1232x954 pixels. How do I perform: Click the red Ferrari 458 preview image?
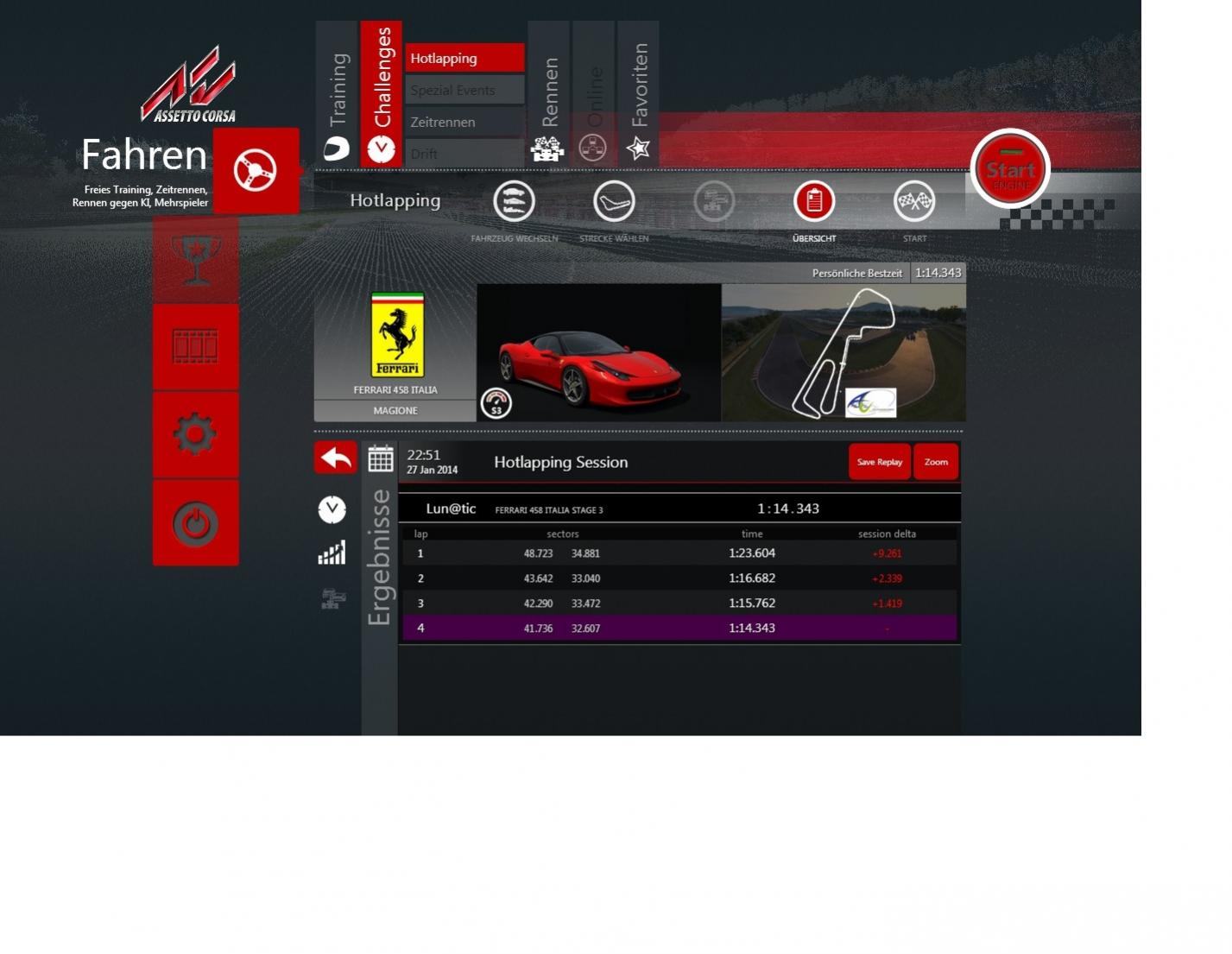coord(599,353)
